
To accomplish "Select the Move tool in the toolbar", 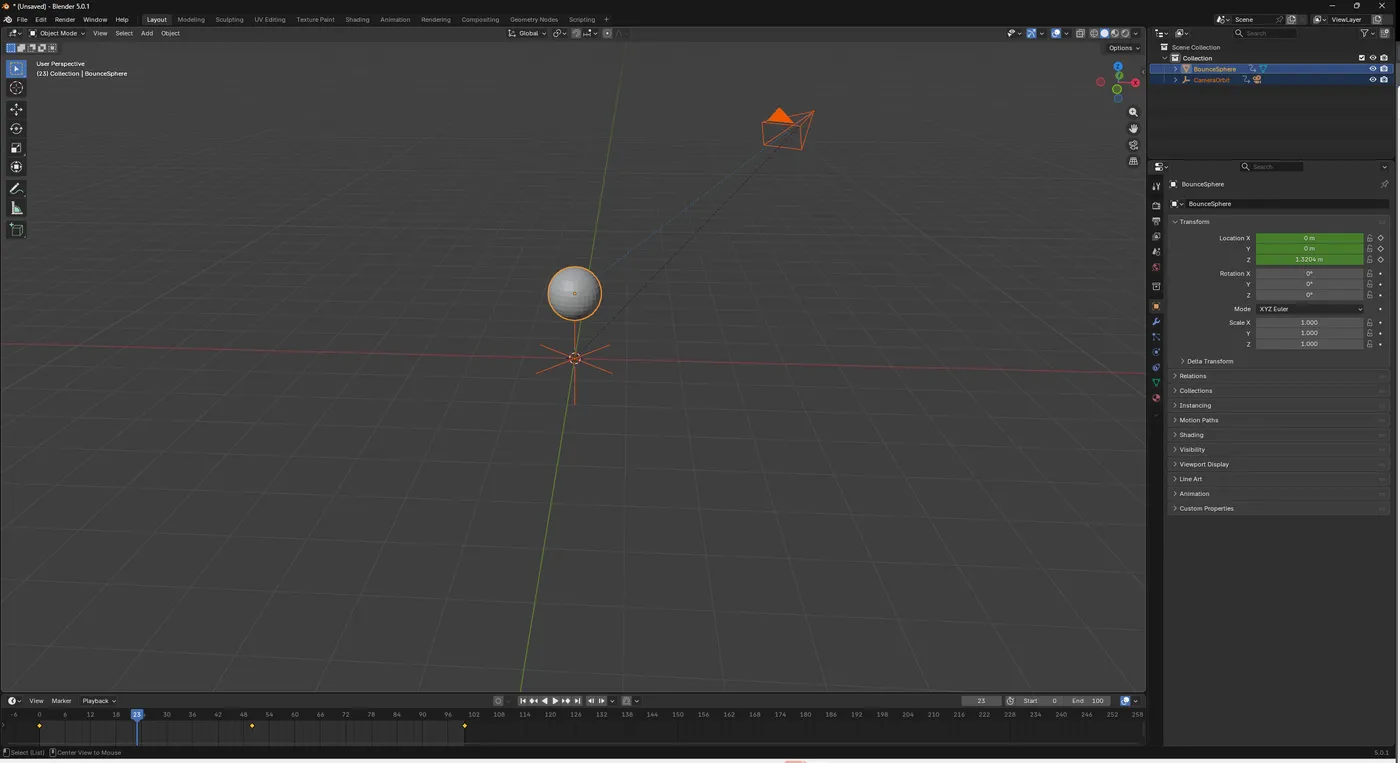I will point(16,109).
